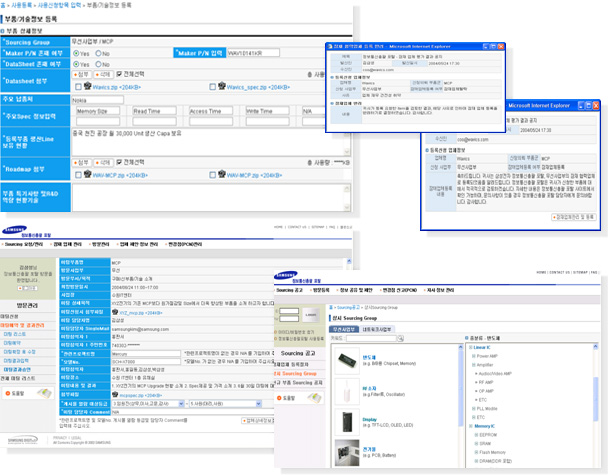Click the production line text area

tap(211, 142)
